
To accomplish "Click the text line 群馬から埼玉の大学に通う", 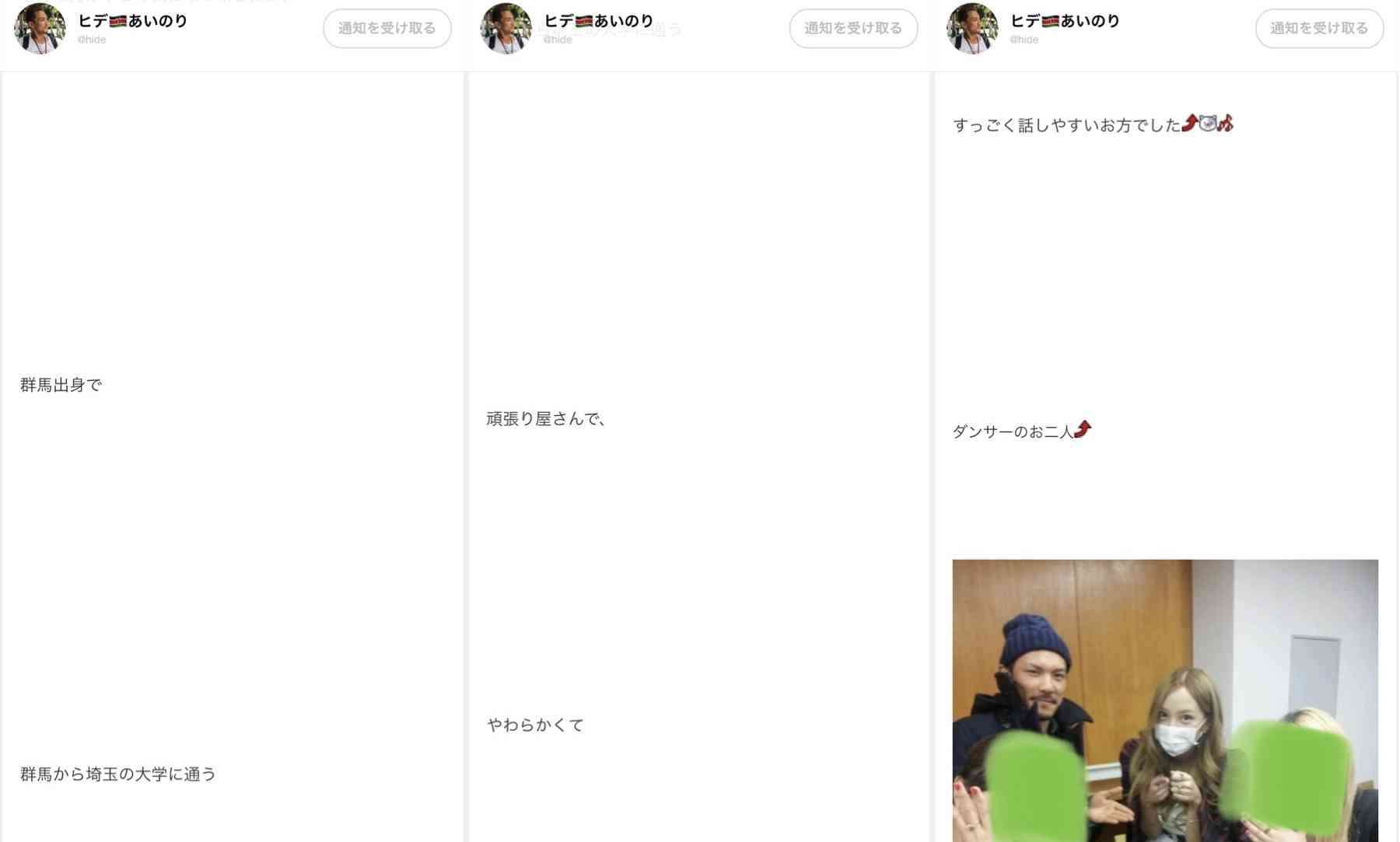I will pos(118,774).
